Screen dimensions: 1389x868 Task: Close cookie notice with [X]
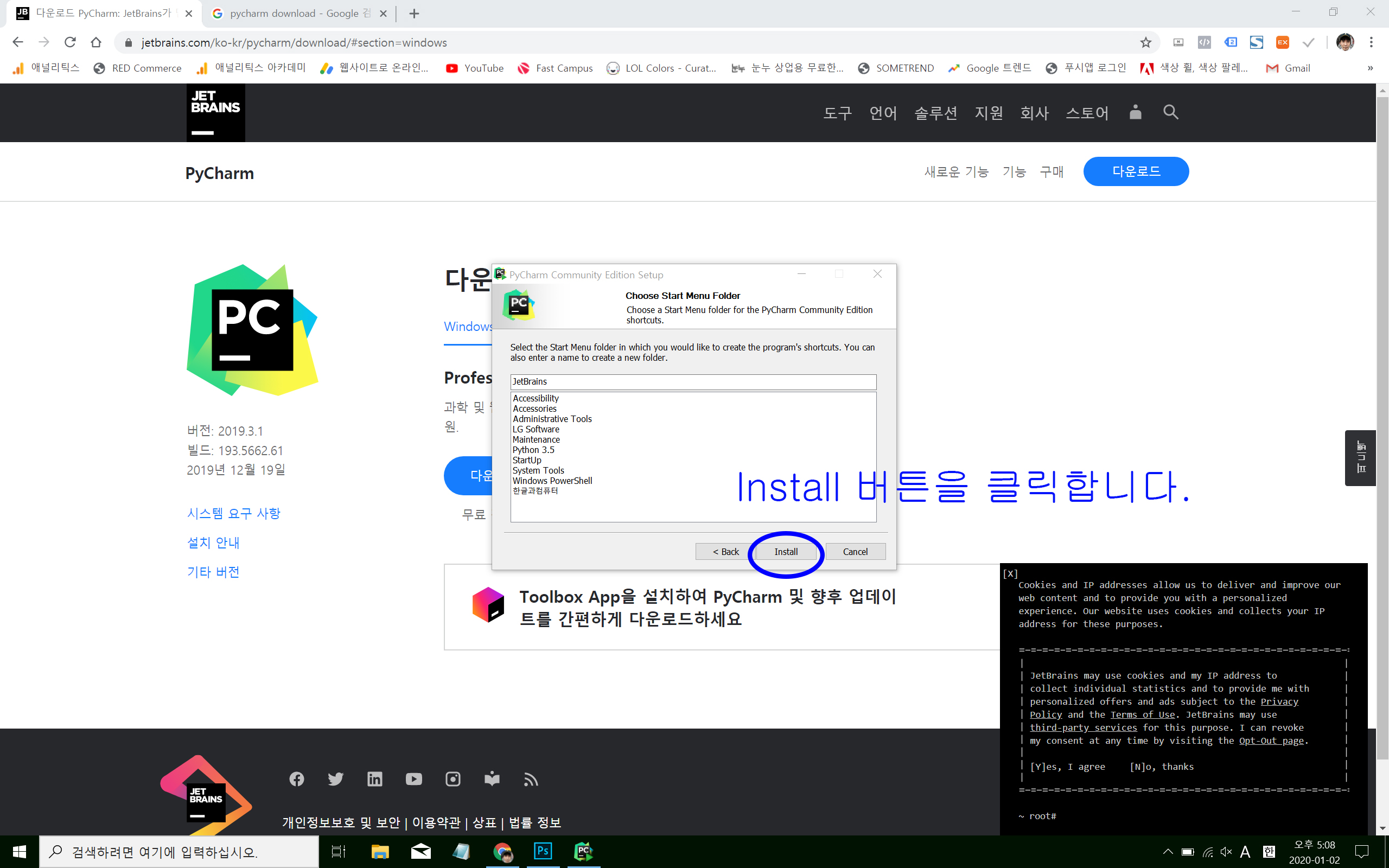(x=1010, y=573)
